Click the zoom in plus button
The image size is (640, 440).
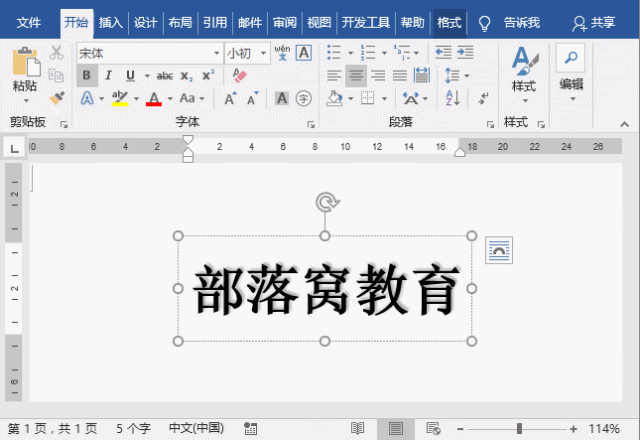click(573, 429)
